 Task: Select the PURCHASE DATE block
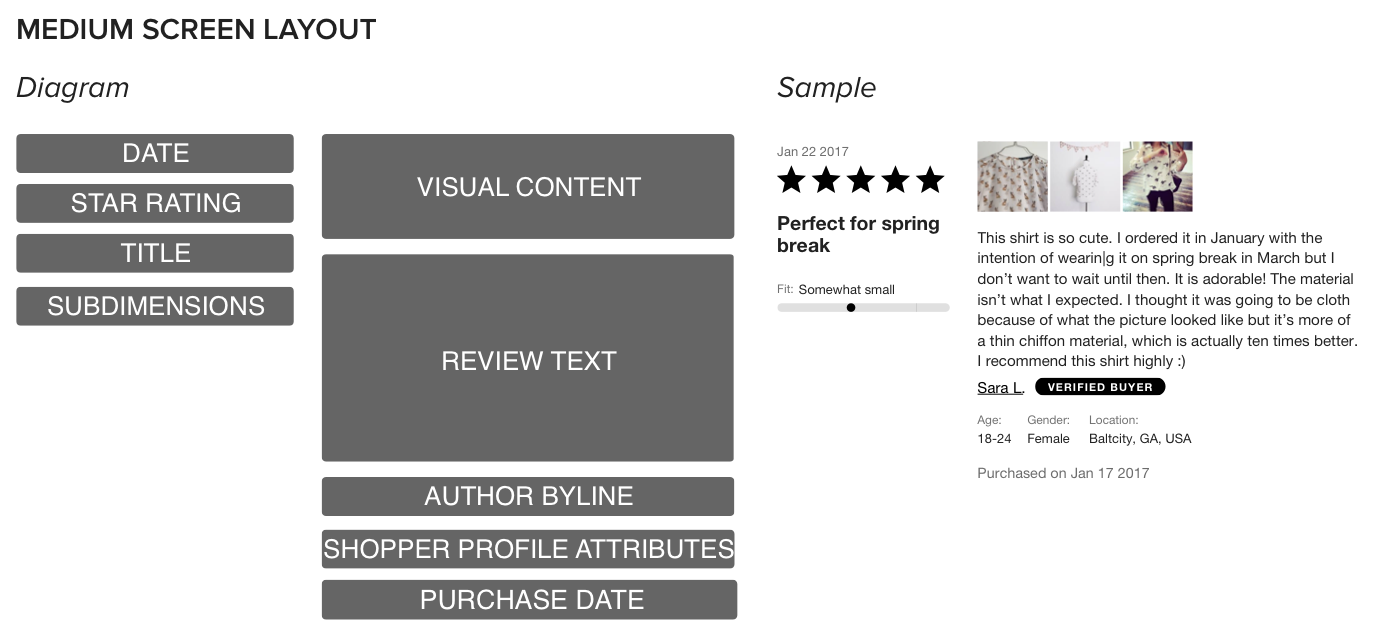pyautogui.click(x=530, y=599)
